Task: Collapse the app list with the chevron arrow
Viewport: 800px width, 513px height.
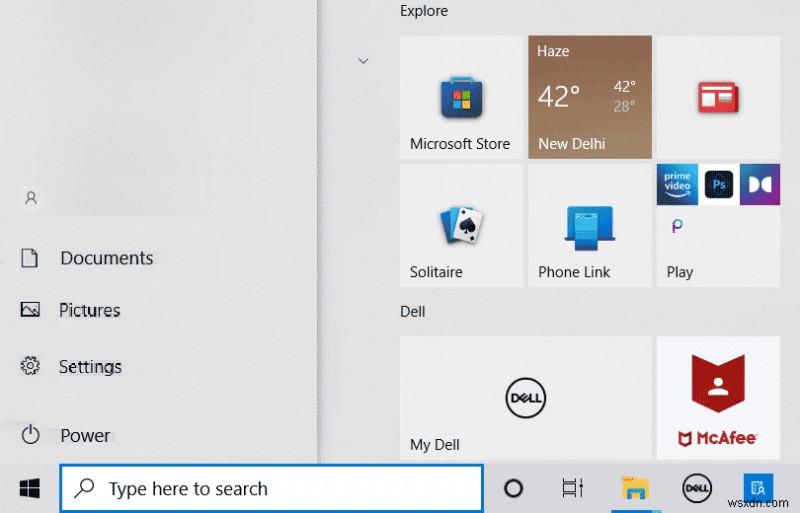Action: click(x=363, y=61)
